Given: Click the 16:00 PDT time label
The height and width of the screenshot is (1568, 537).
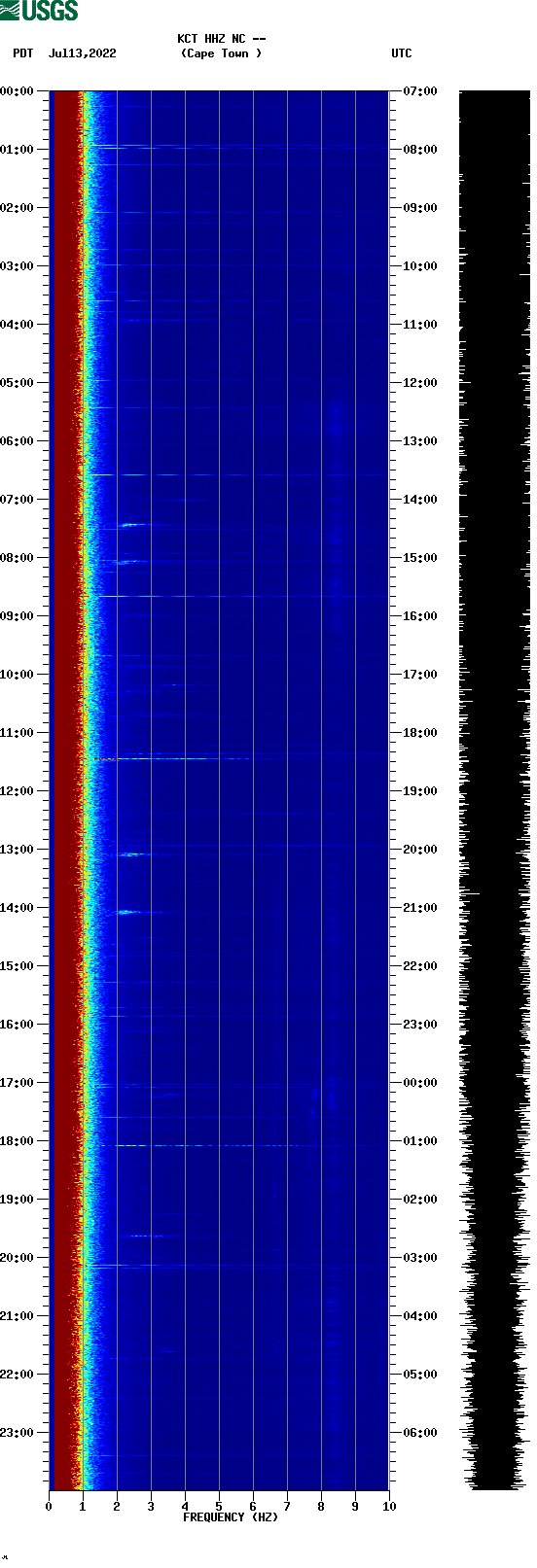Looking at the screenshot, I should click(x=18, y=1025).
